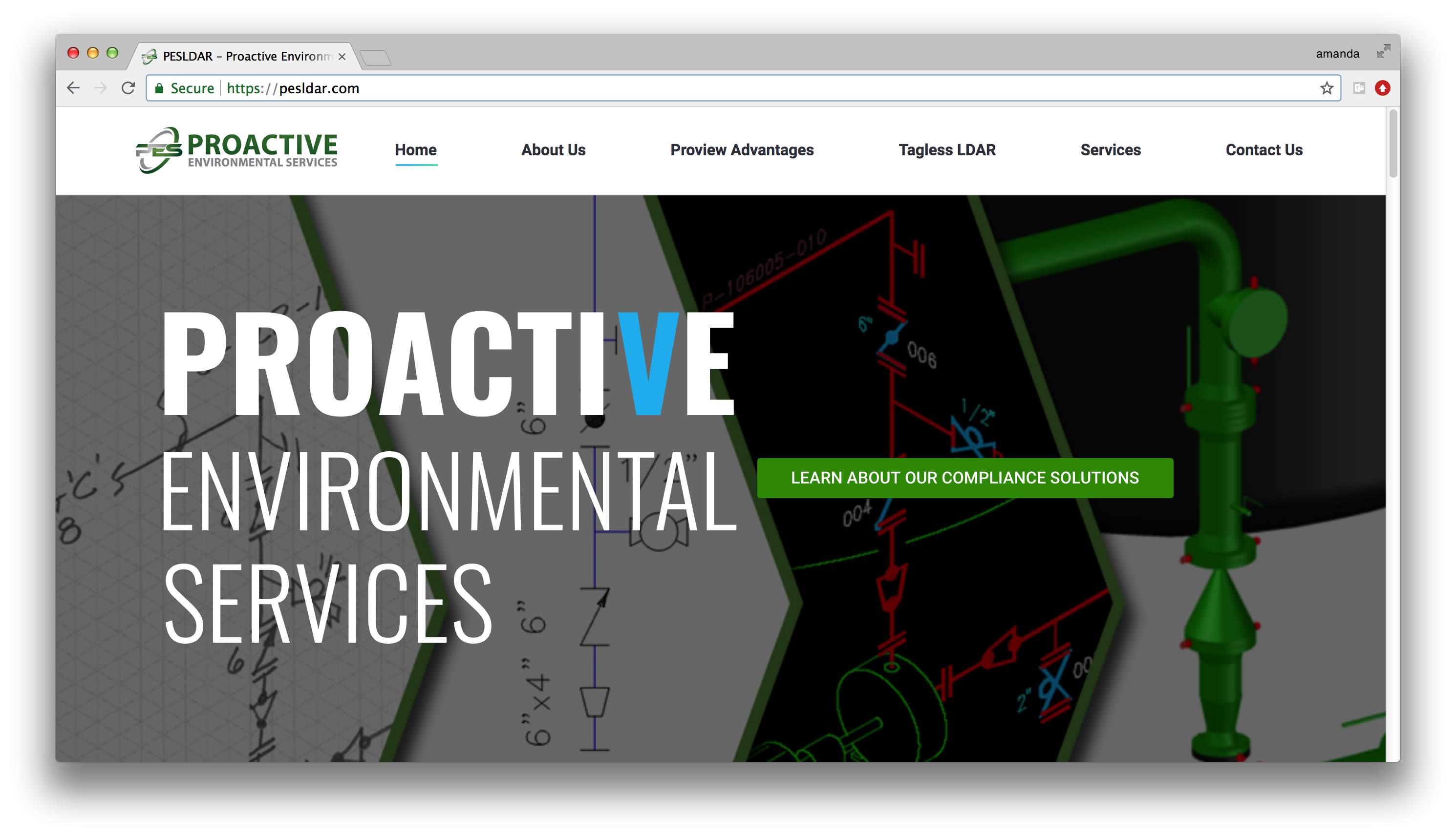Click the amanda profile name

tap(1337, 54)
